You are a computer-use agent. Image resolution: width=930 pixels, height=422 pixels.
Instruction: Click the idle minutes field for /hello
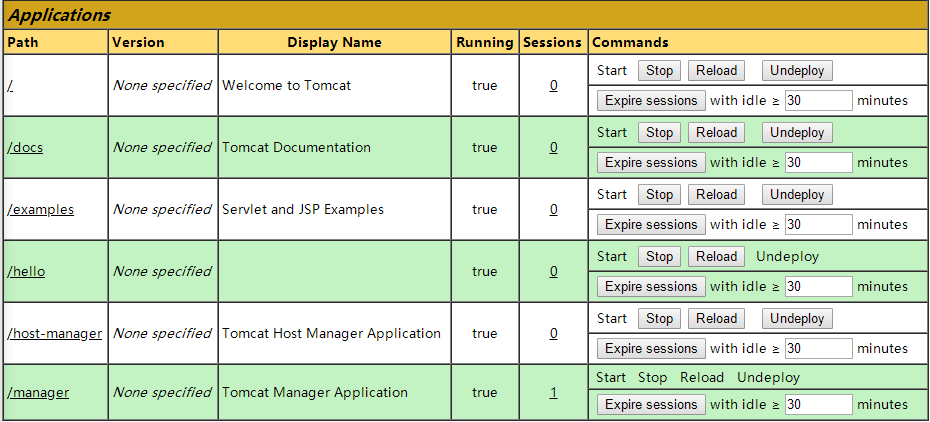pyautogui.click(x=818, y=287)
